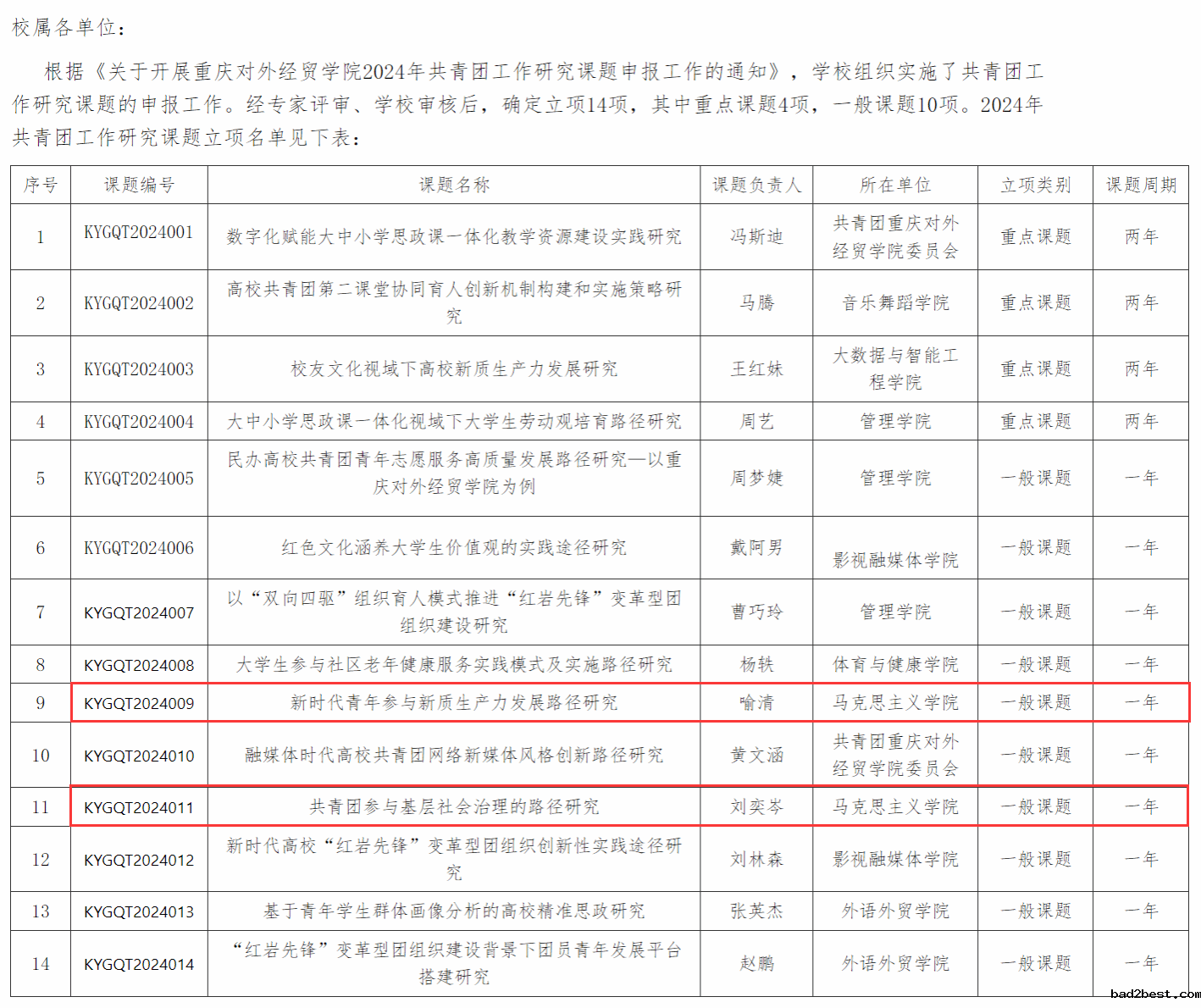Screen dimensions: 1201x1008
Task: Select leader name 刘林森
Action: pos(756,860)
